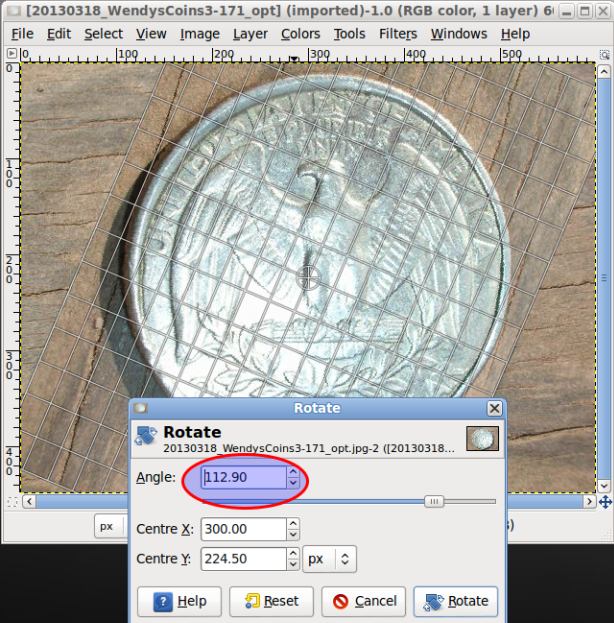Click the Centre X input field
The width and height of the screenshot is (614, 623).
coord(244,529)
